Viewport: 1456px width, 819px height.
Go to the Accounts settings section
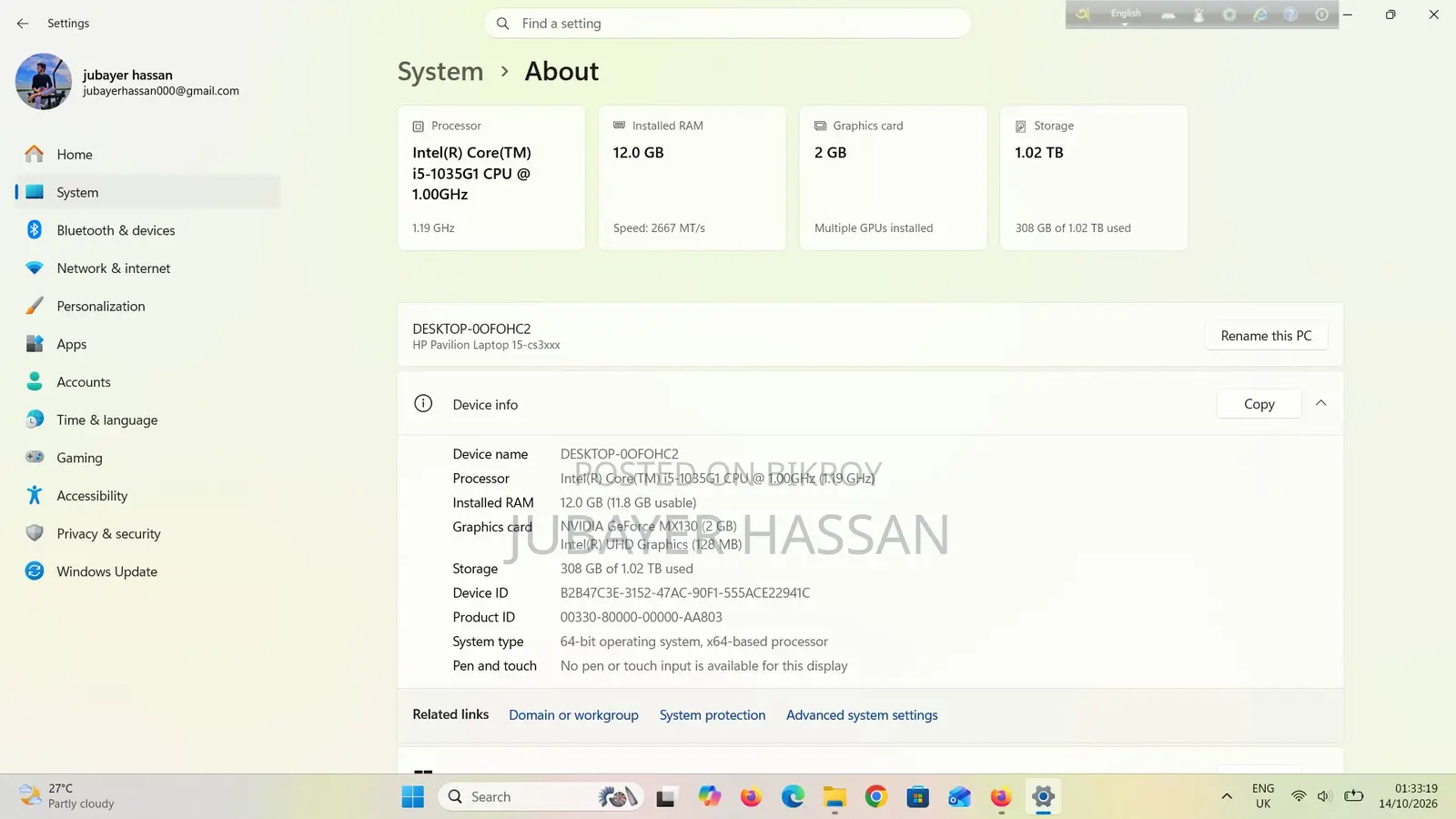148,382
